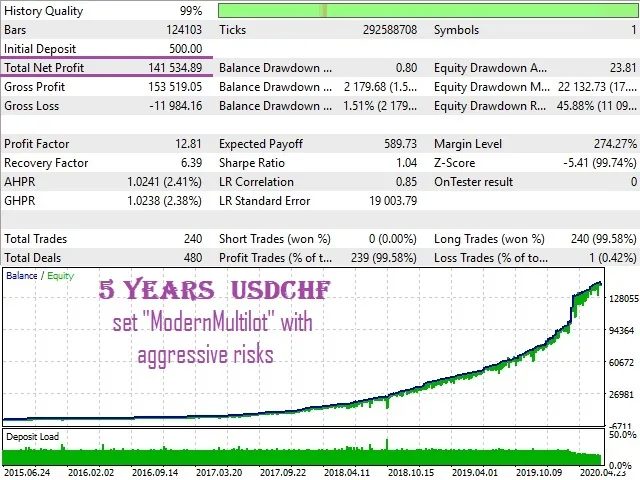Click the Equity legend label on chart
Screen dimensions: 640x480
pos(60,276)
